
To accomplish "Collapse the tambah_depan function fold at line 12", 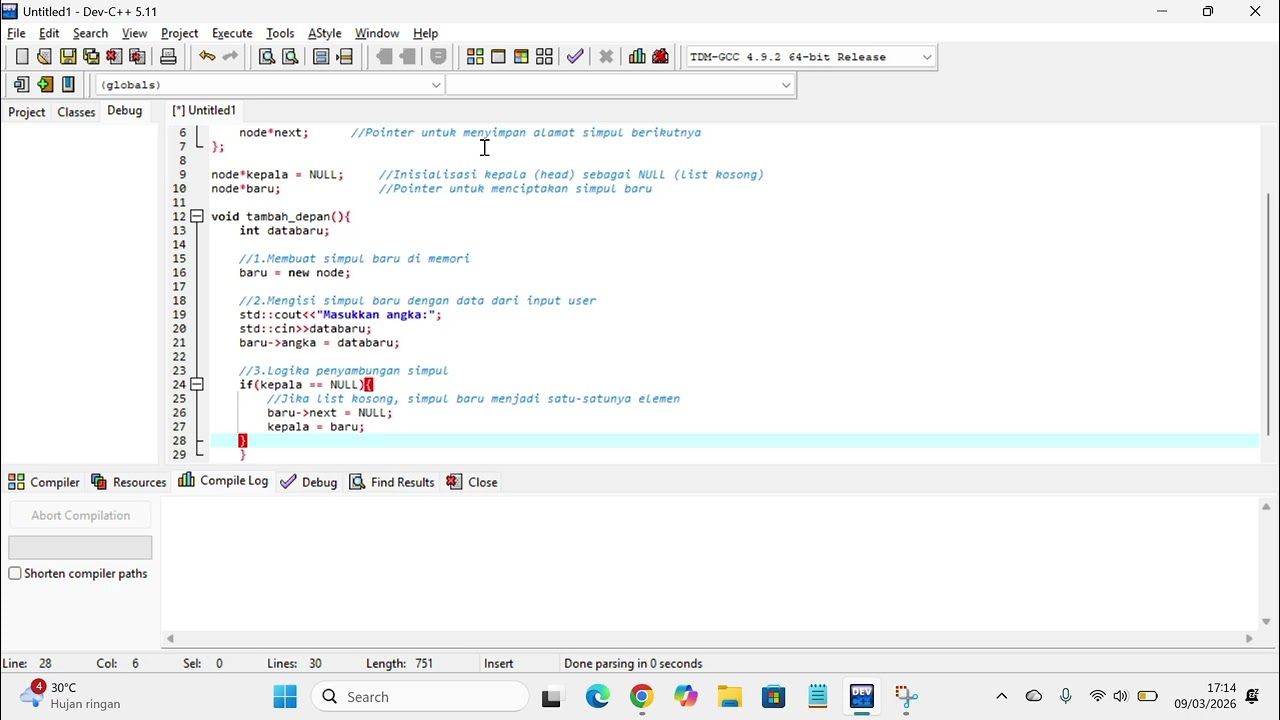I will (x=197, y=216).
